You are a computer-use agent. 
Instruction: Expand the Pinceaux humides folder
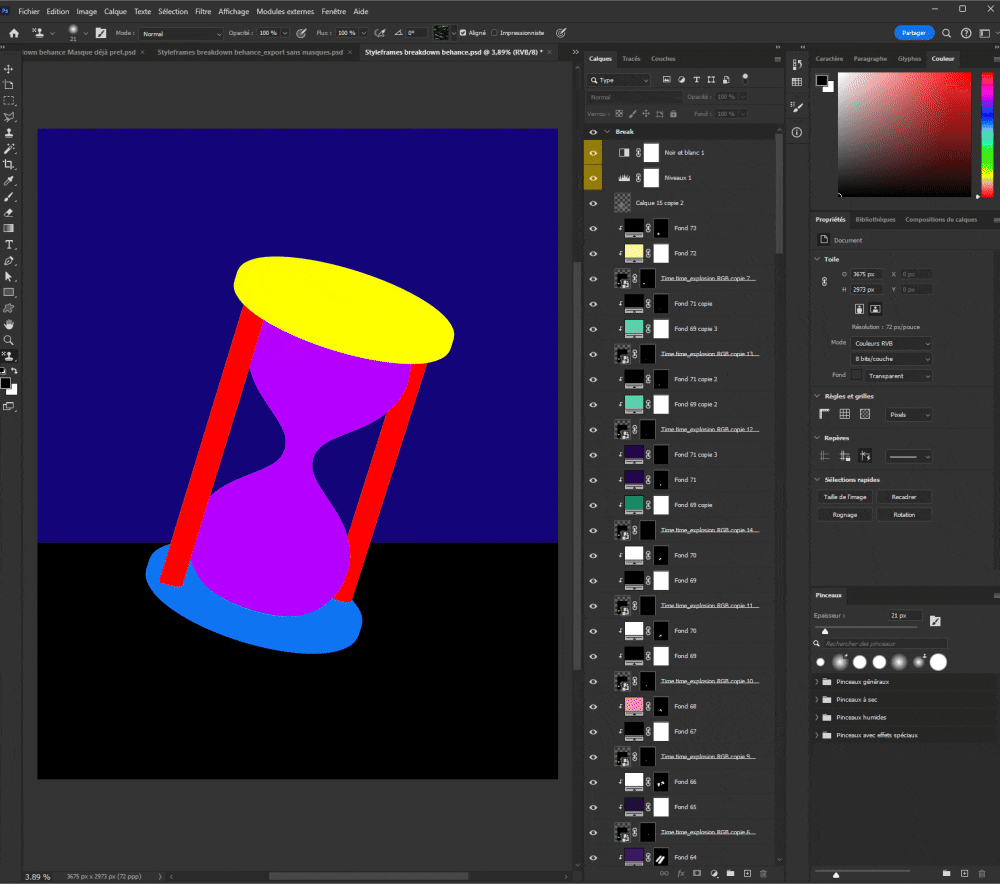(817, 718)
